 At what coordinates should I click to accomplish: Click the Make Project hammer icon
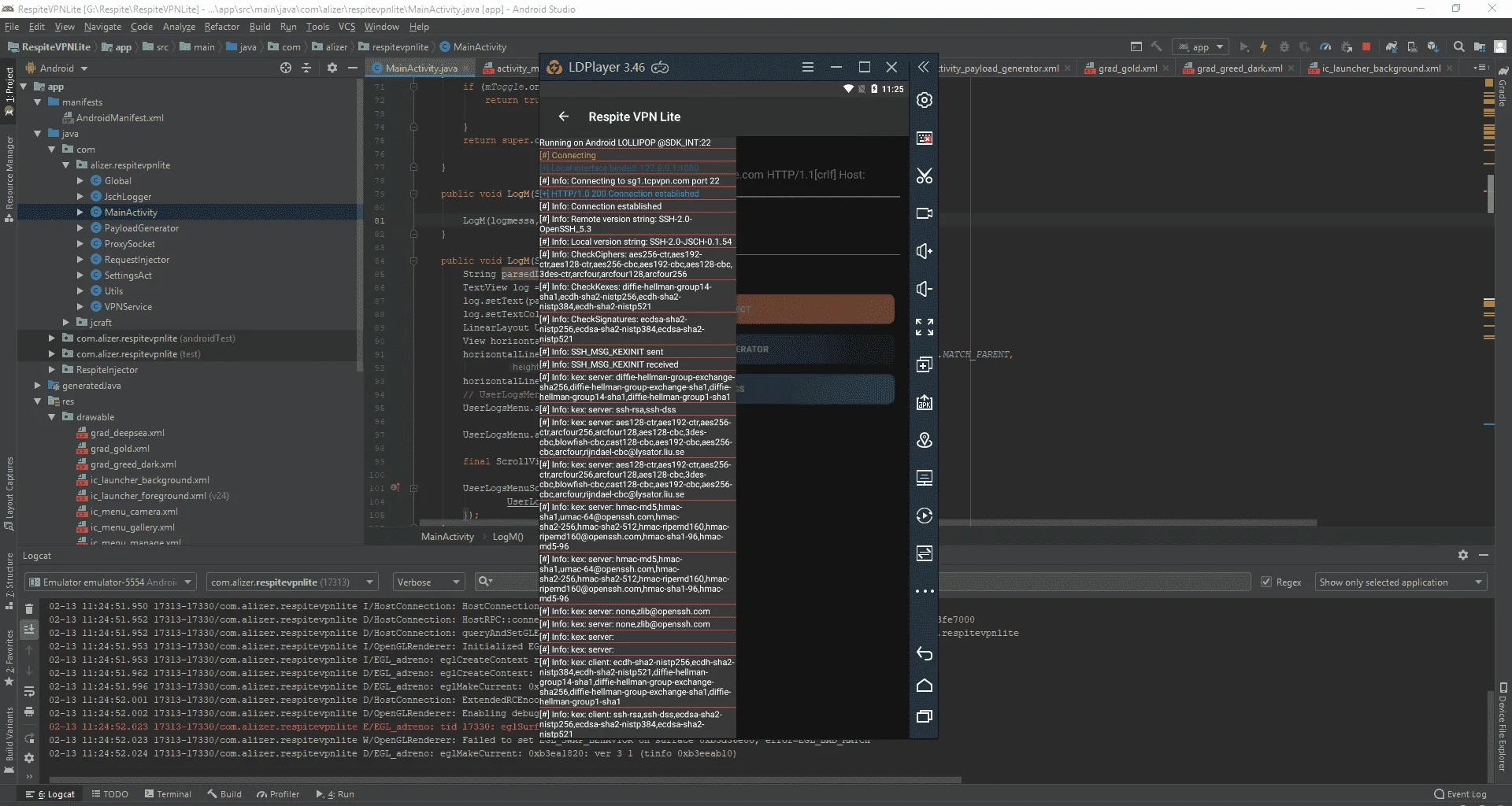point(1156,46)
